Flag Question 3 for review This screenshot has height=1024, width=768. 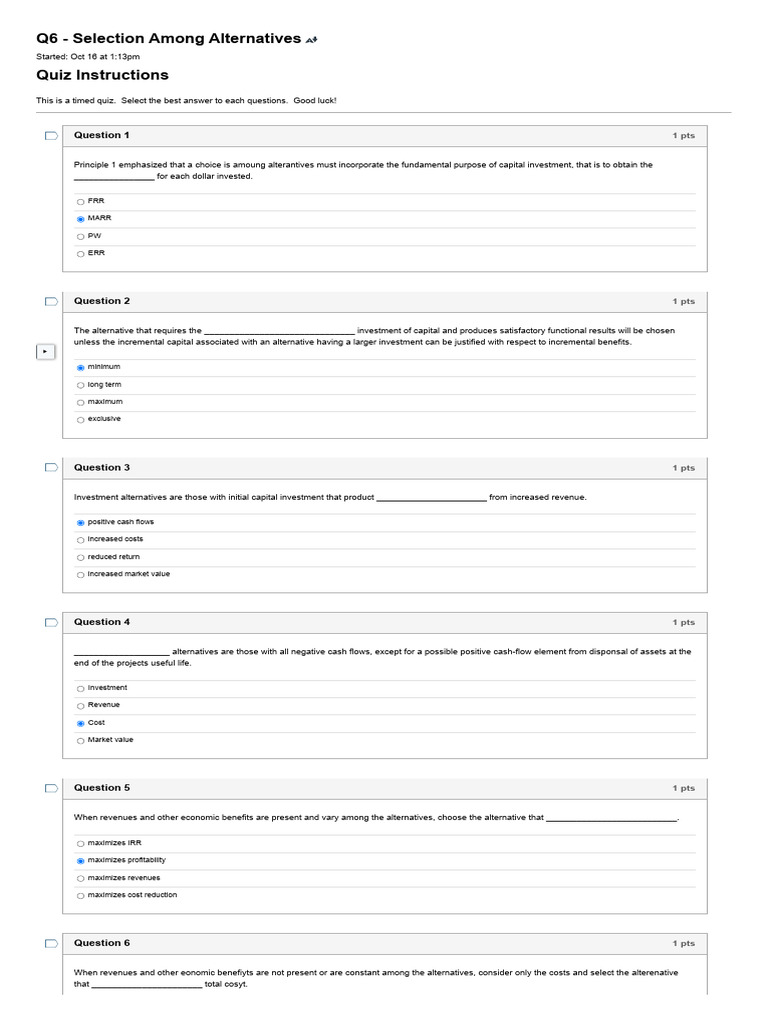pos(51,468)
